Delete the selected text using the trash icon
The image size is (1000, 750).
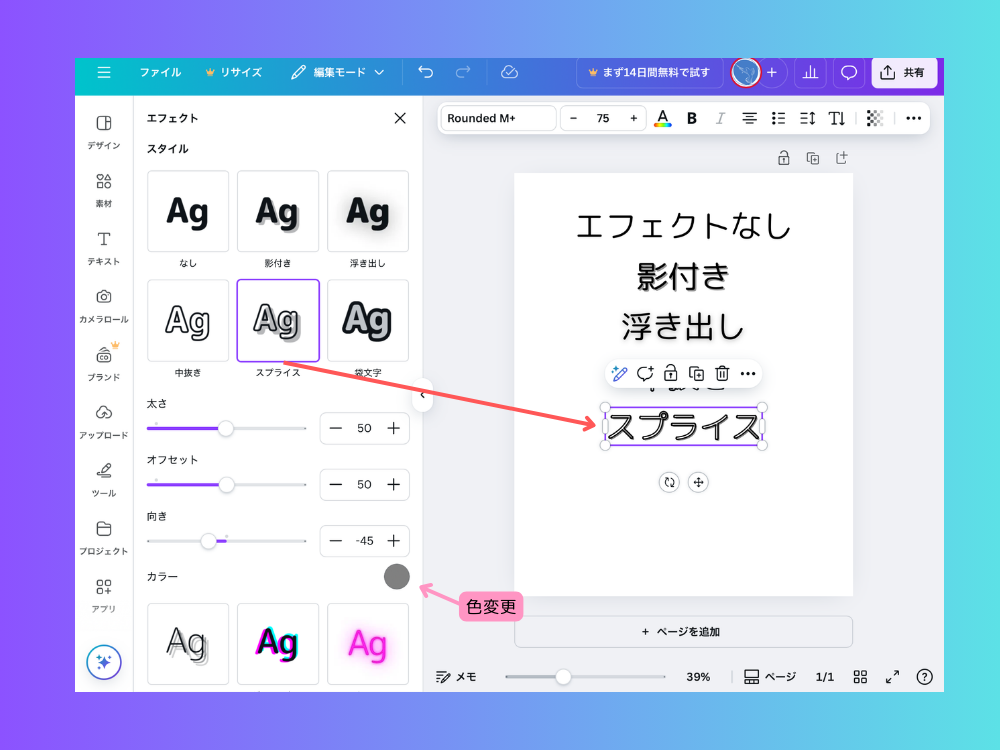(721, 373)
